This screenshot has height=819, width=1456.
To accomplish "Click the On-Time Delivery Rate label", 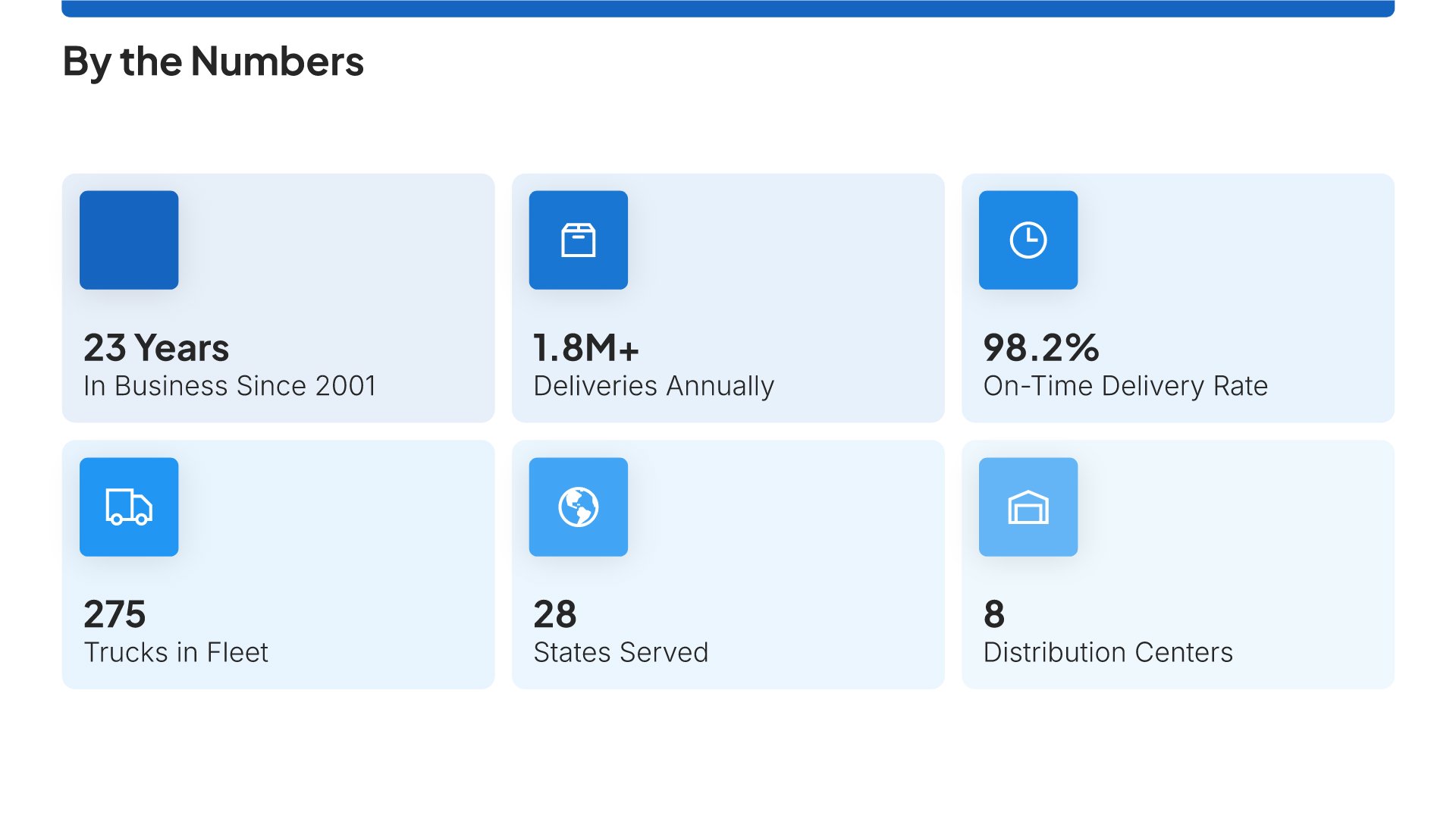I will [1125, 386].
